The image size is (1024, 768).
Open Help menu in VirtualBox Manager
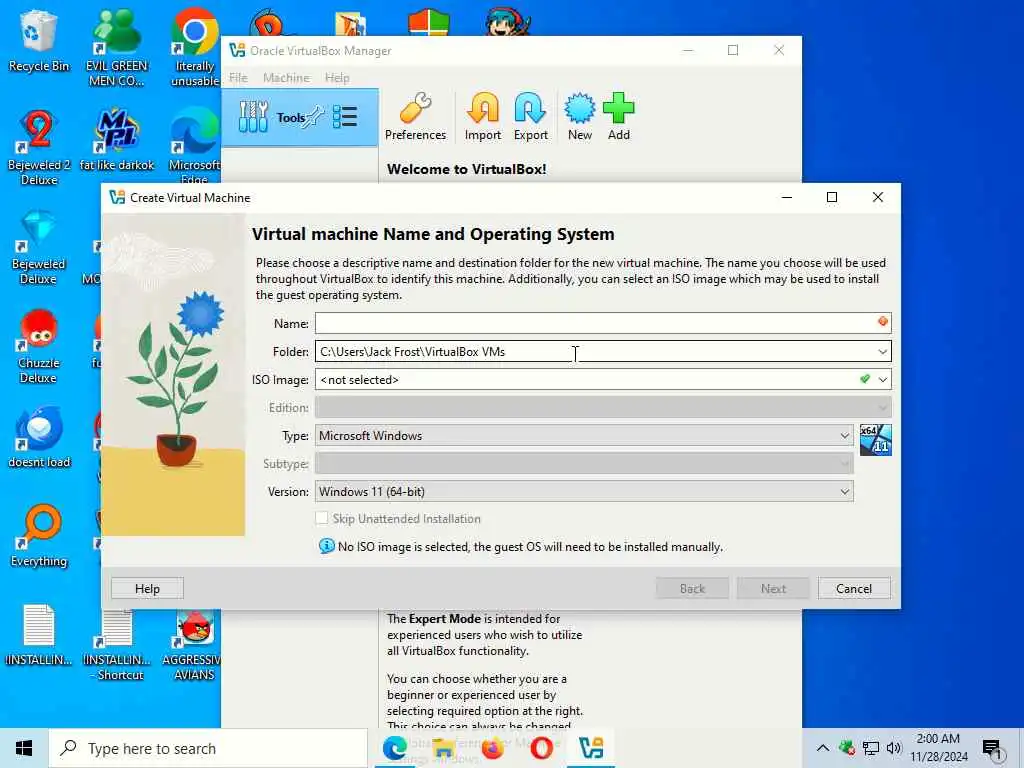click(337, 78)
